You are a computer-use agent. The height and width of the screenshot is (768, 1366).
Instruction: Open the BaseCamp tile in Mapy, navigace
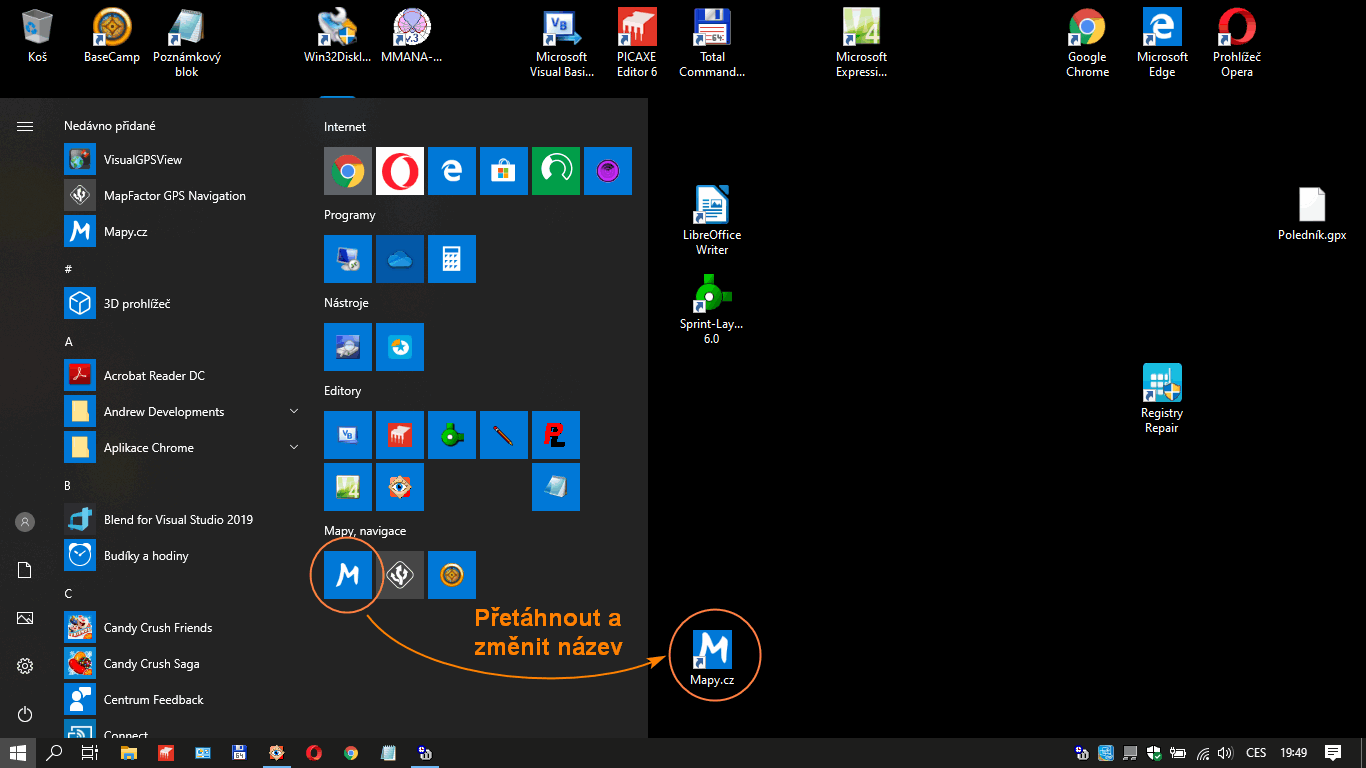point(452,575)
